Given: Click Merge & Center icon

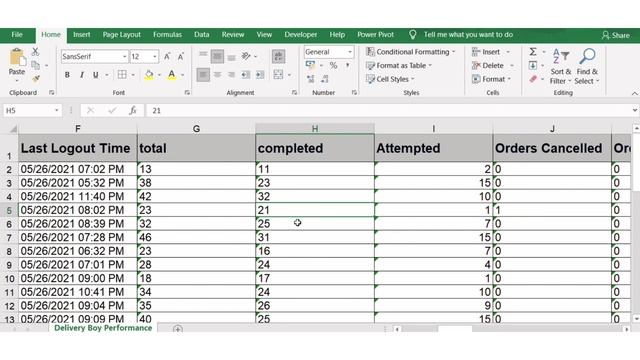Looking at the screenshot, I should point(278,75).
